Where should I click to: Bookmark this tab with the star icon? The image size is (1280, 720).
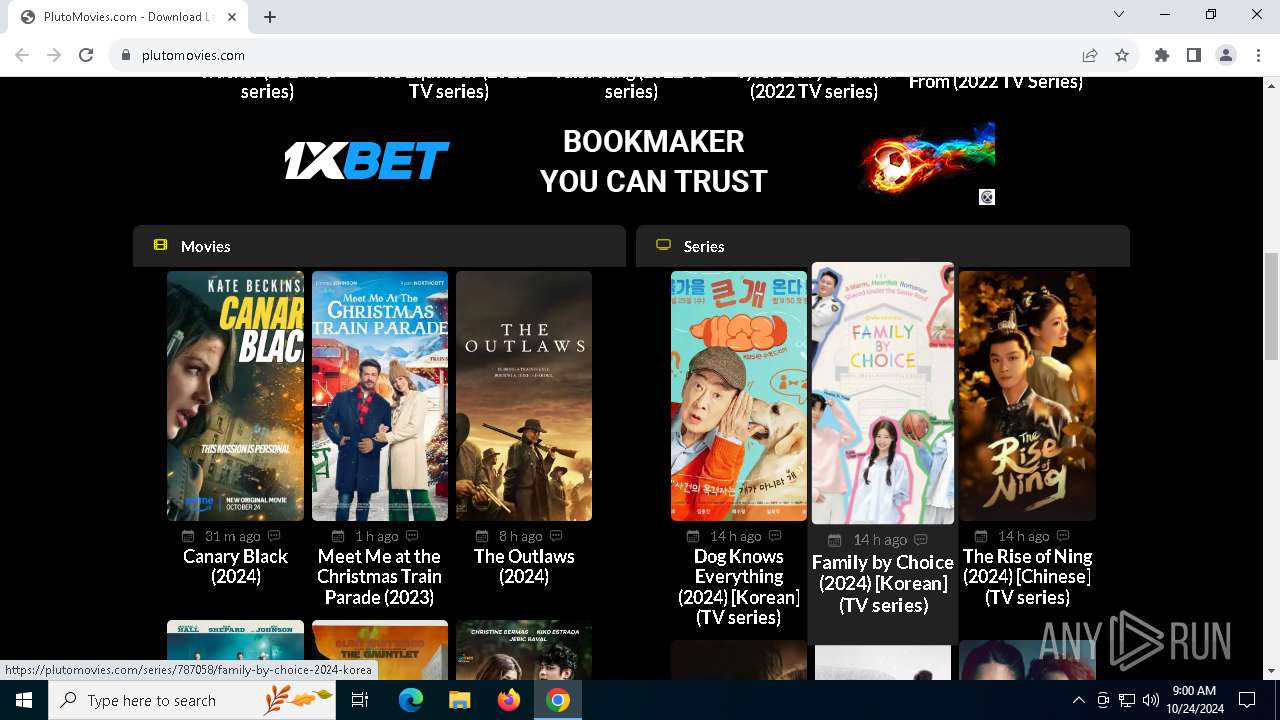pos(1122,55)
